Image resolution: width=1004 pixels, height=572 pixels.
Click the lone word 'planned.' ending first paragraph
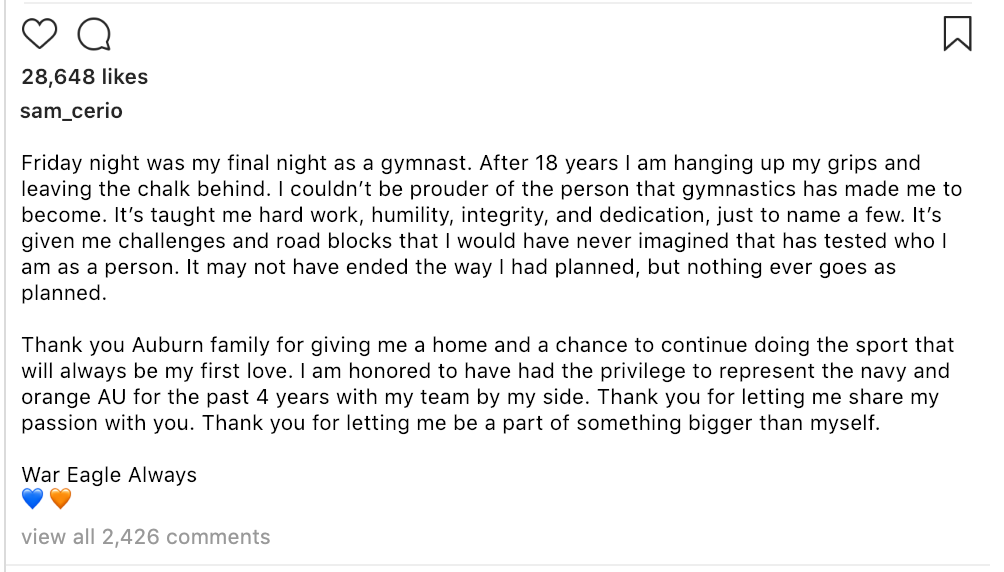[x=64, y=293]
